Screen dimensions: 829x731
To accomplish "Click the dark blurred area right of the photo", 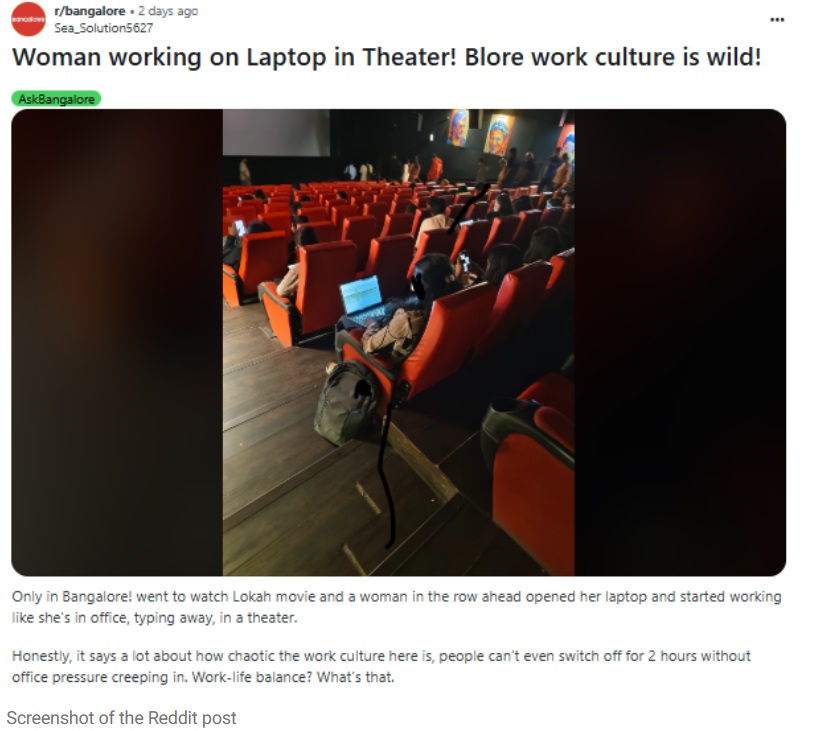I will (x=680, y=343).
